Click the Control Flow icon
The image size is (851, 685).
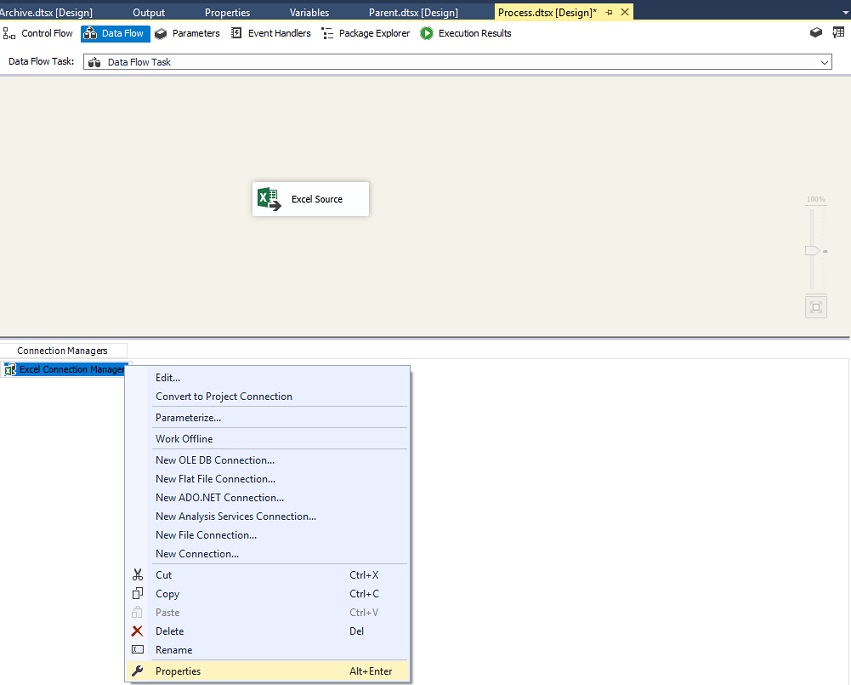coord(9,34)
